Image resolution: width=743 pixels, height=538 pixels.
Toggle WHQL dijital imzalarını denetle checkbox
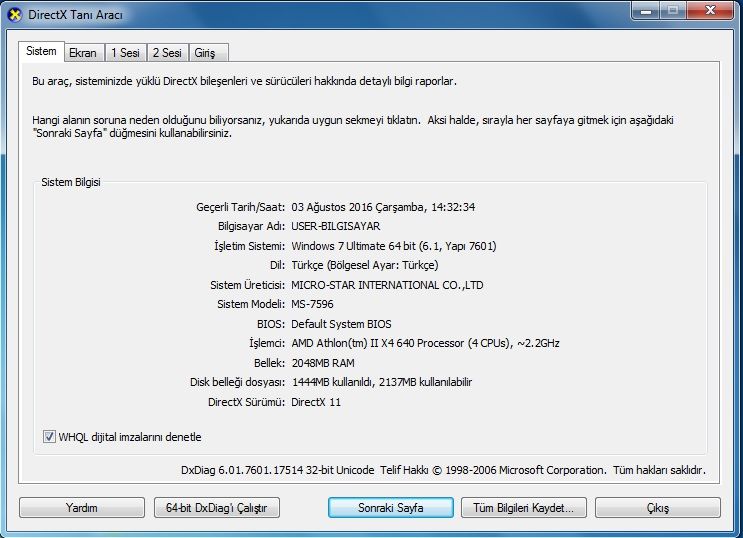pos(49,437)
